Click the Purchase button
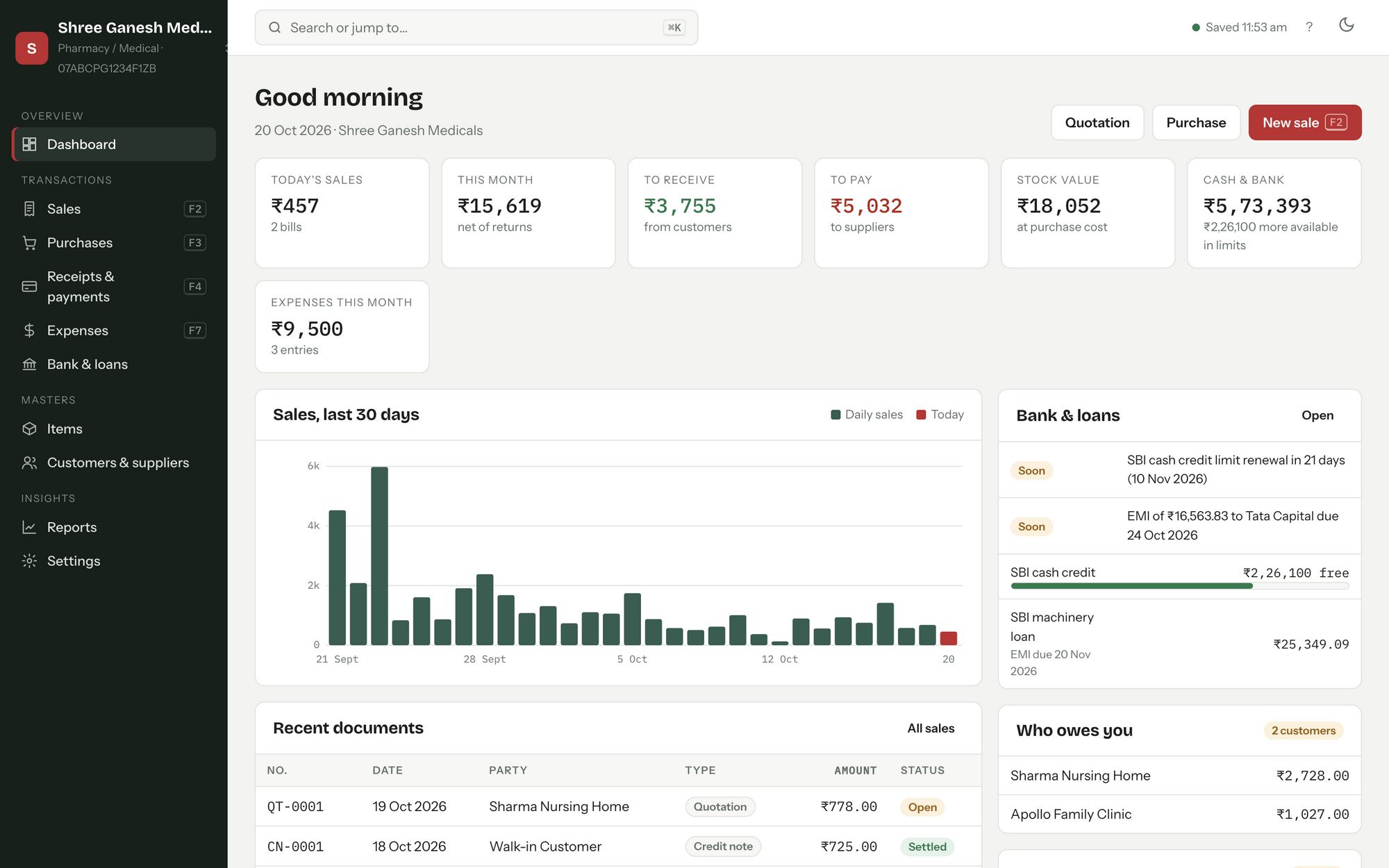This screenshot has height=868, width=1389. (1196, 123)
